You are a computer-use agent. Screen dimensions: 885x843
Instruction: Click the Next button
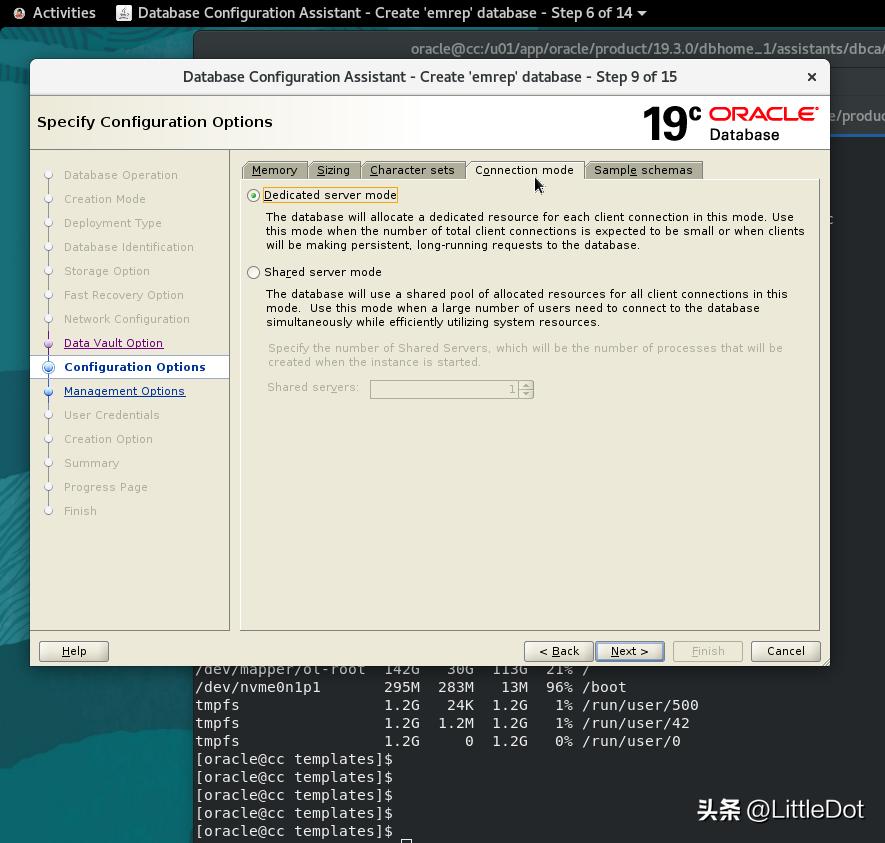coord(629,651)
